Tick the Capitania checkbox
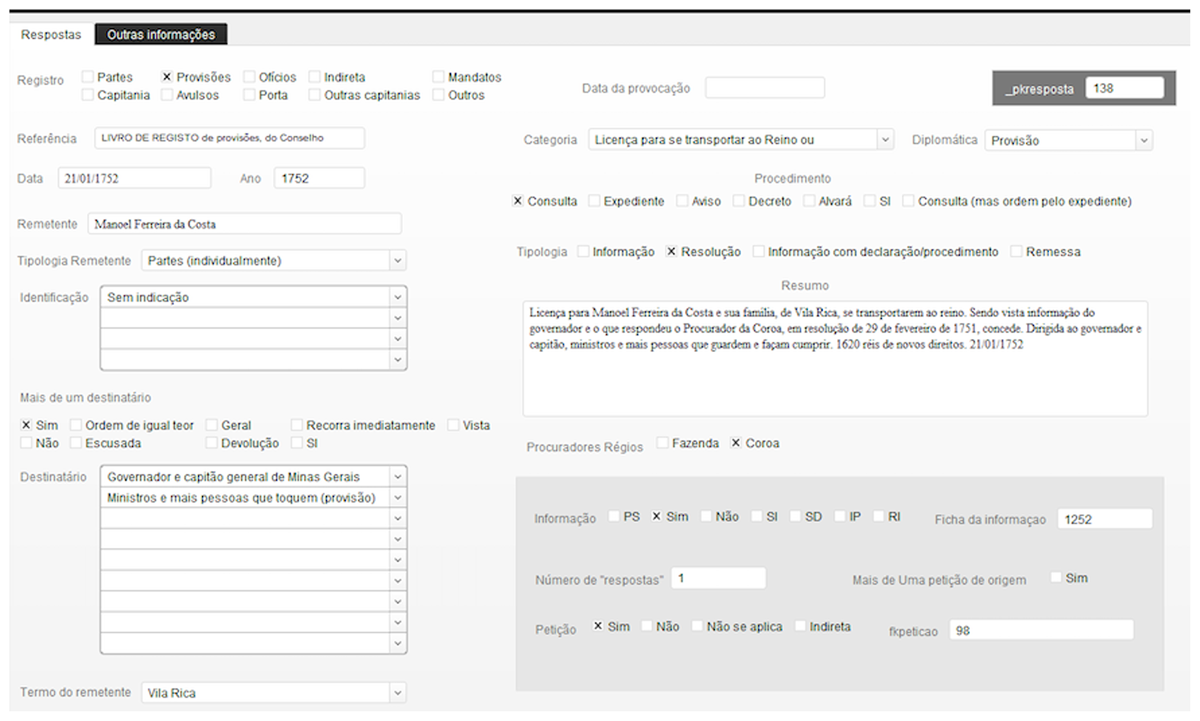1200x721 pixels. [x=88, y=95]
